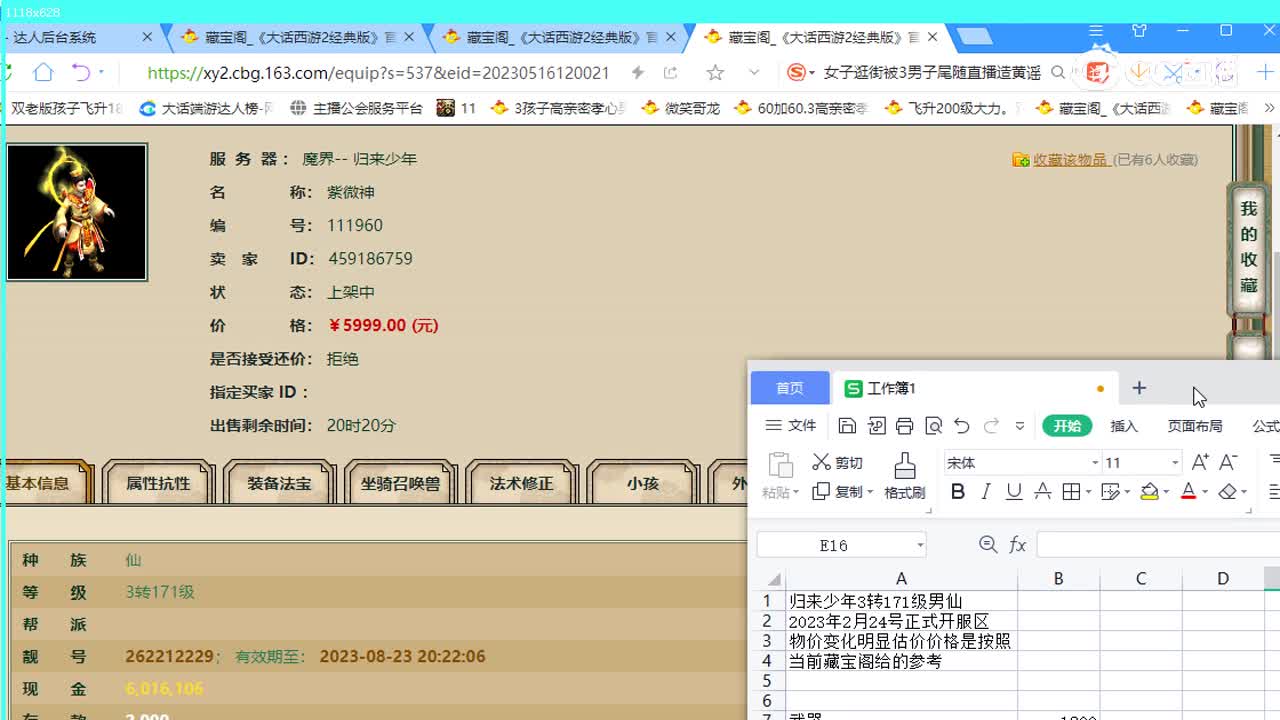Open the font name 宋体 dropdown
This screenshot has width=1280, height=720.
pyautogui.click(x=1095, y=463)
